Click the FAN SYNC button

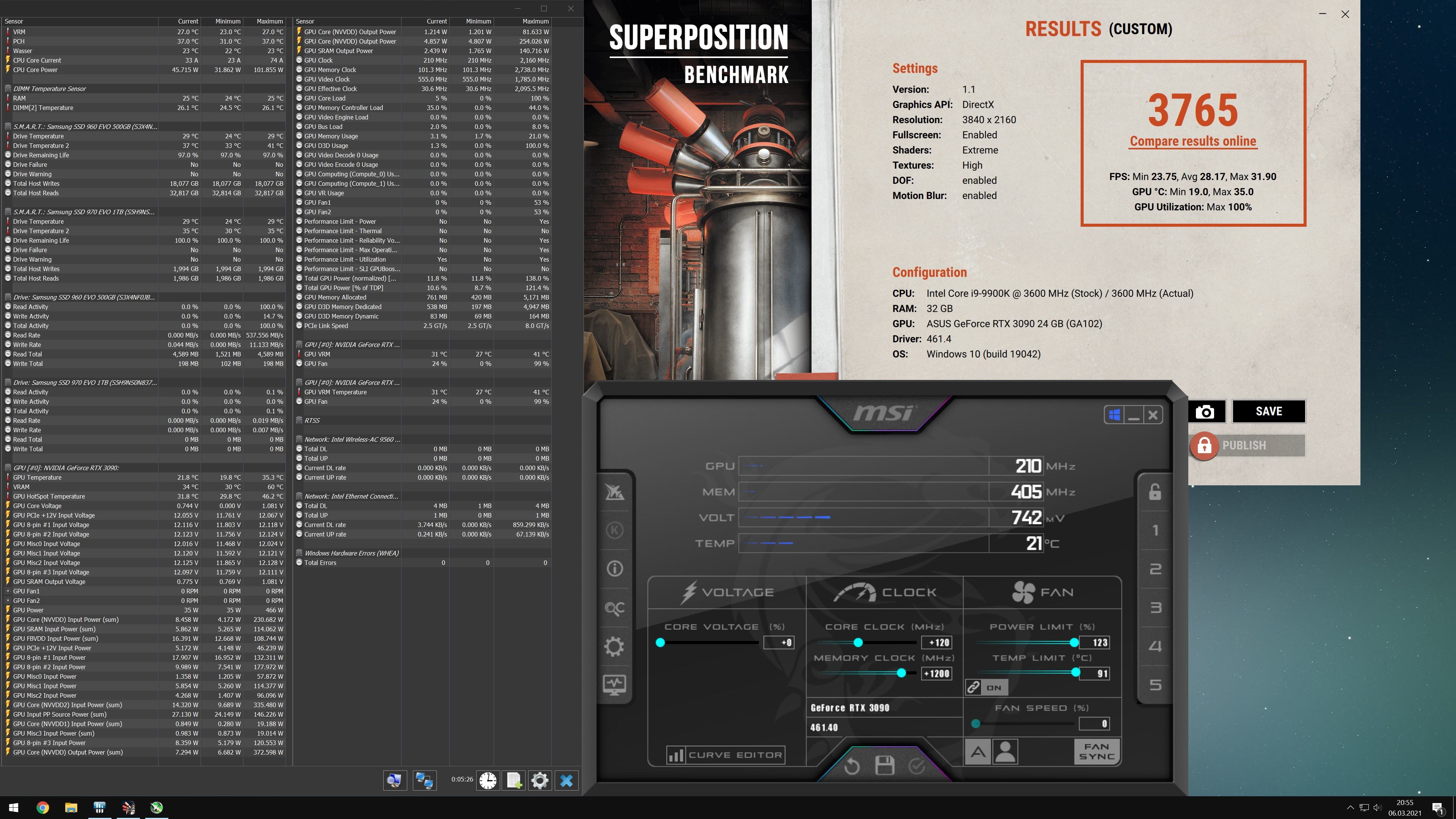[x=1097, y=752]
